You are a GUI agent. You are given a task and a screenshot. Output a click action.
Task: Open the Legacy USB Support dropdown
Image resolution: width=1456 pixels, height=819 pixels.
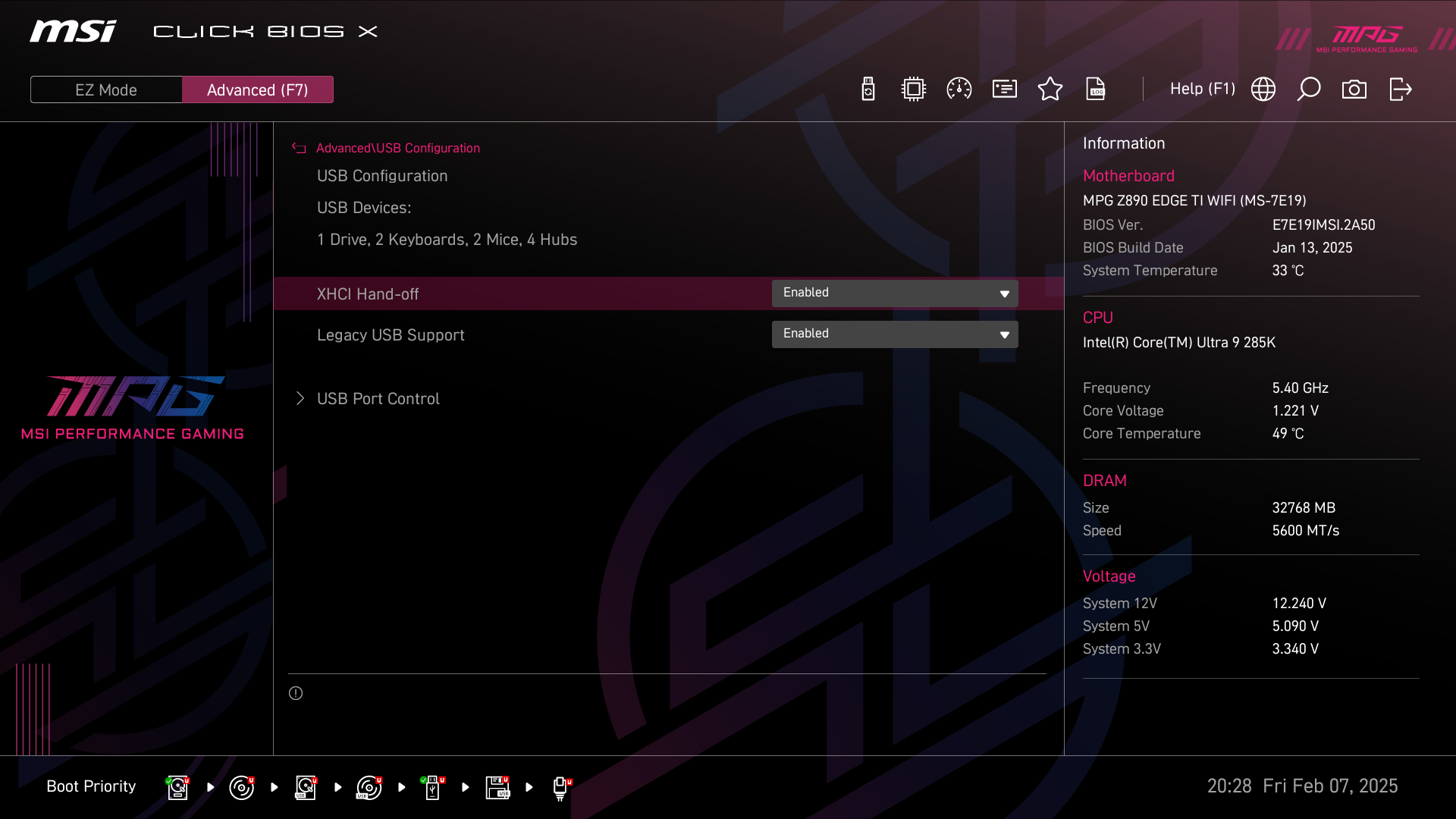895,334
